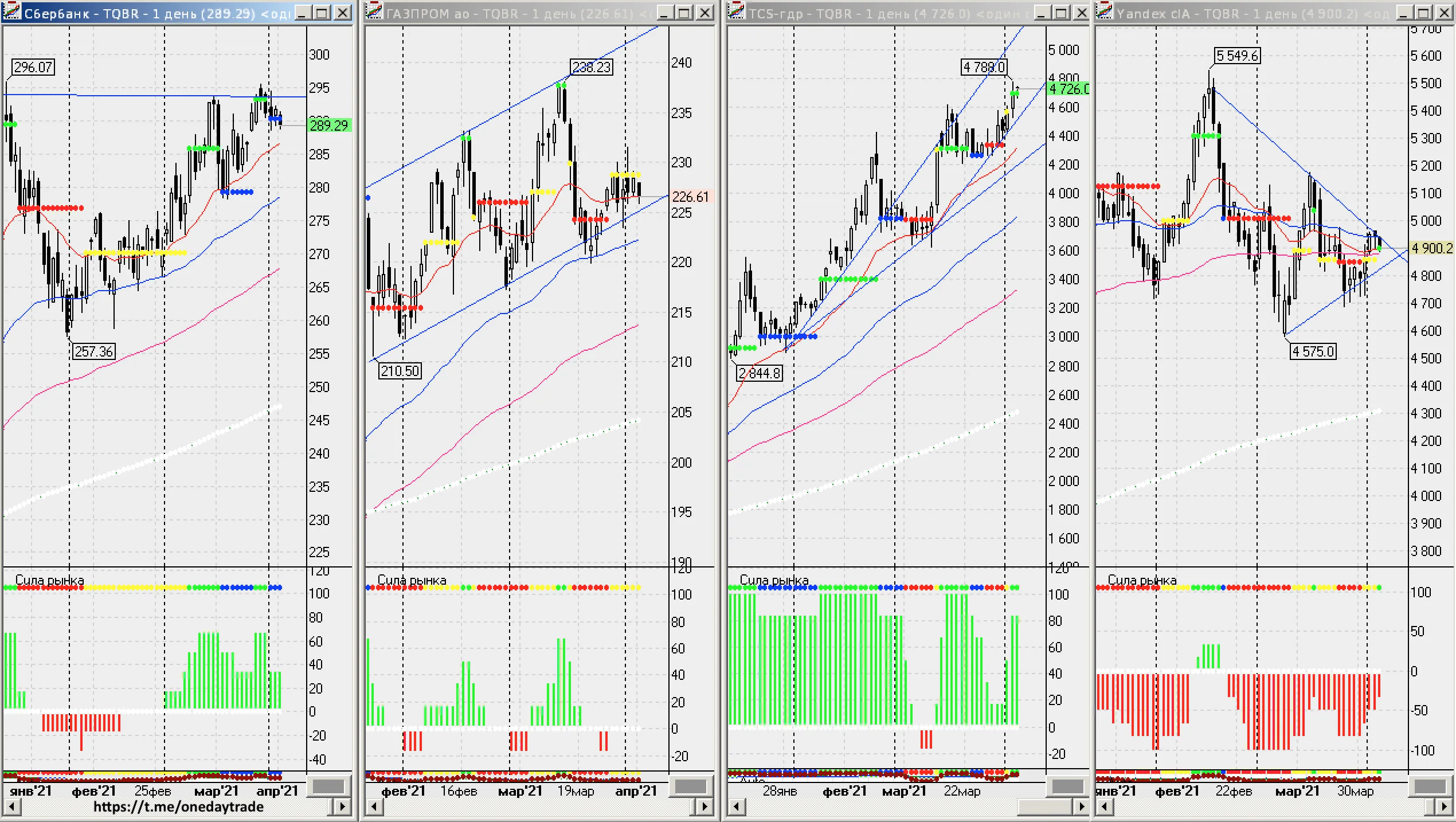Click left scroll arrow in TCS-гдр window

point(737,807)
